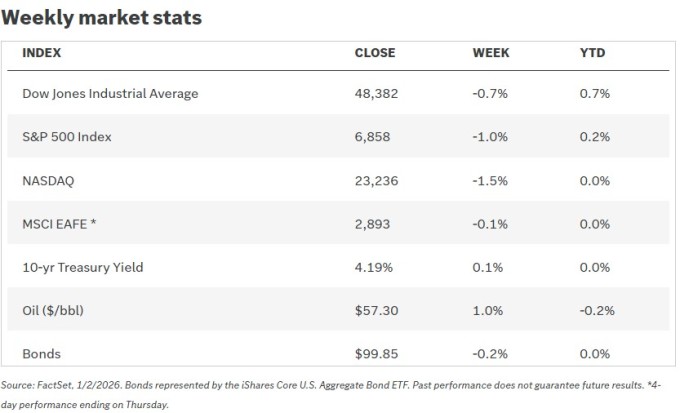Click the Bonds row label
Viewport: 680px width, 413px height.
(42, 354)
